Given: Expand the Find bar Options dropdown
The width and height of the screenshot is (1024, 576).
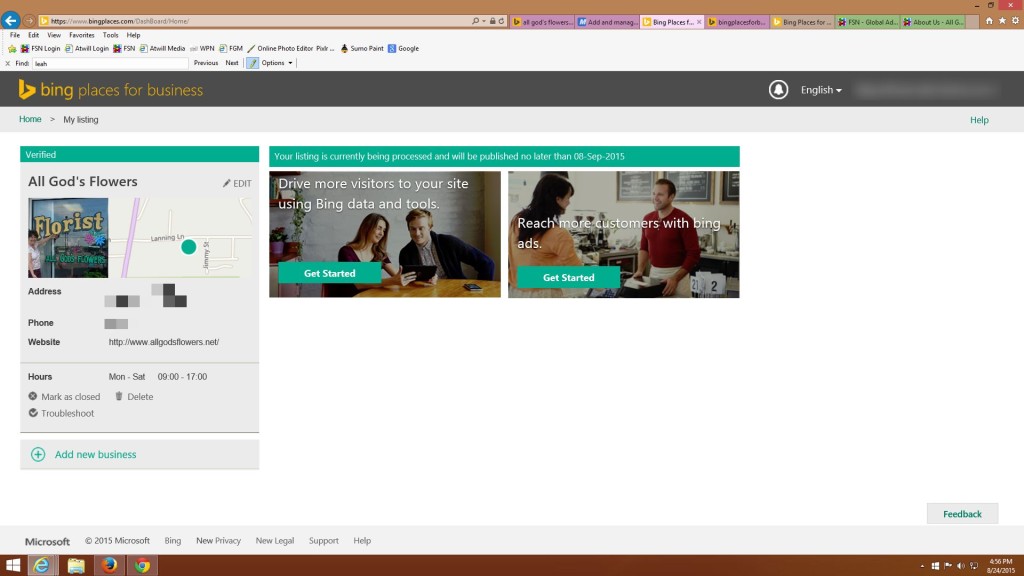Looking at the screenshot, I should 277,63.
